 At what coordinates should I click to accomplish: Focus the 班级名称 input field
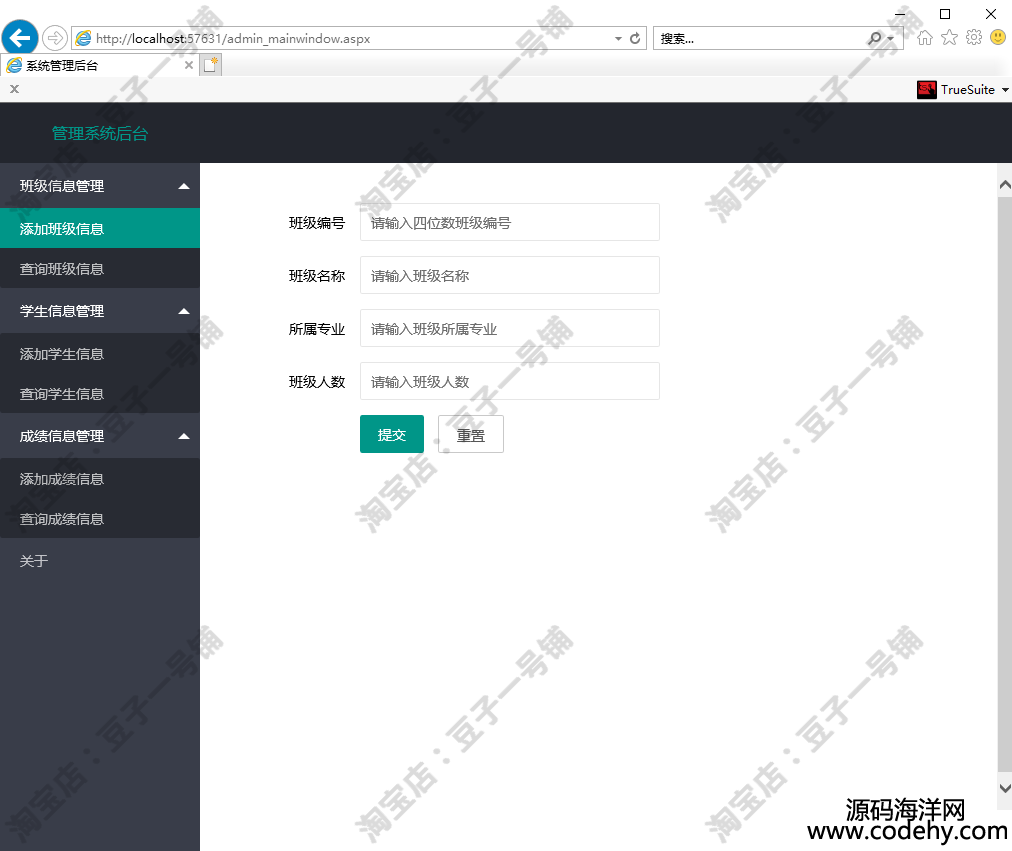point(510,275)
